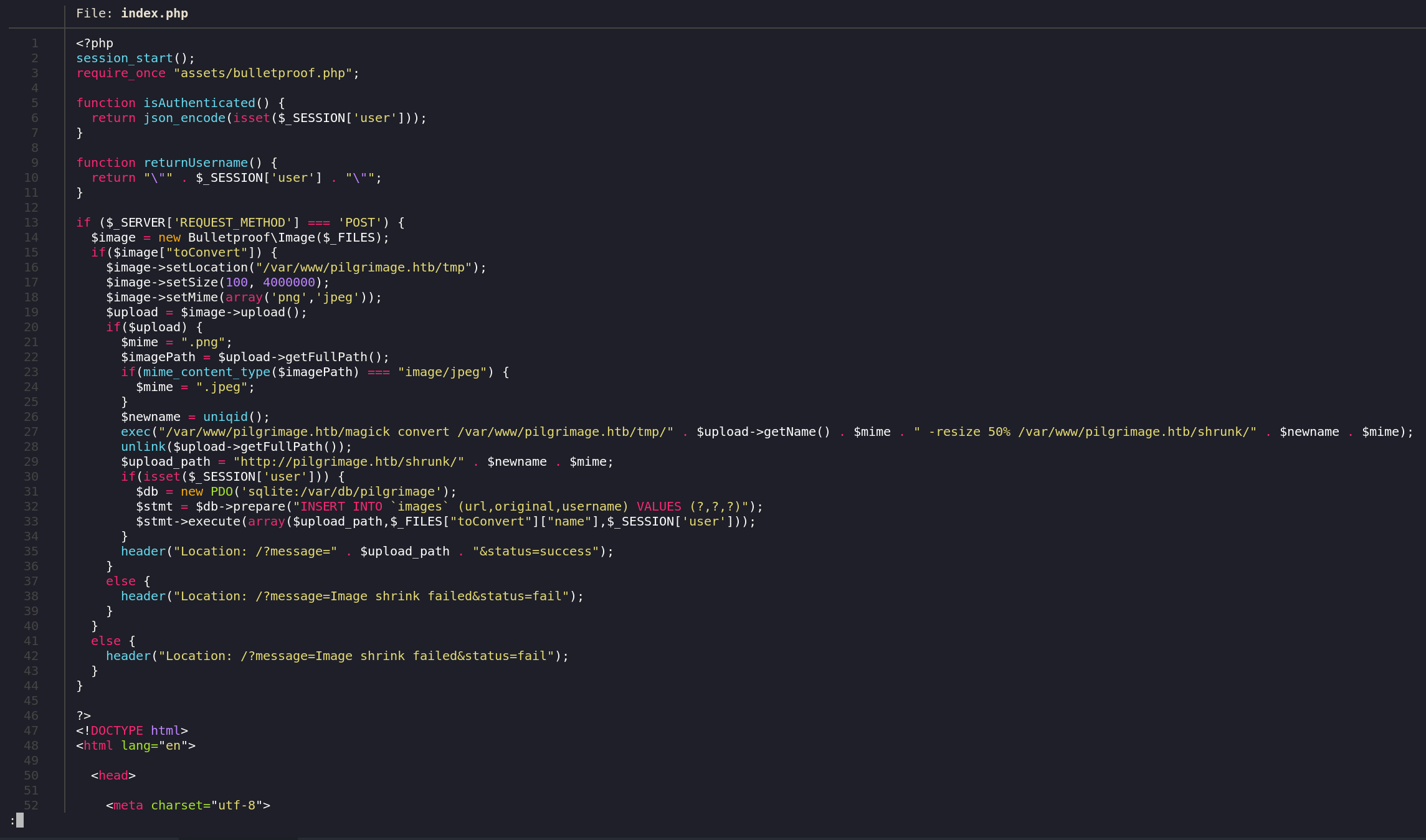Click the meta charset tag on line 52
The height and width of the screenshot is (840, 1426).
tap(188, 805)
